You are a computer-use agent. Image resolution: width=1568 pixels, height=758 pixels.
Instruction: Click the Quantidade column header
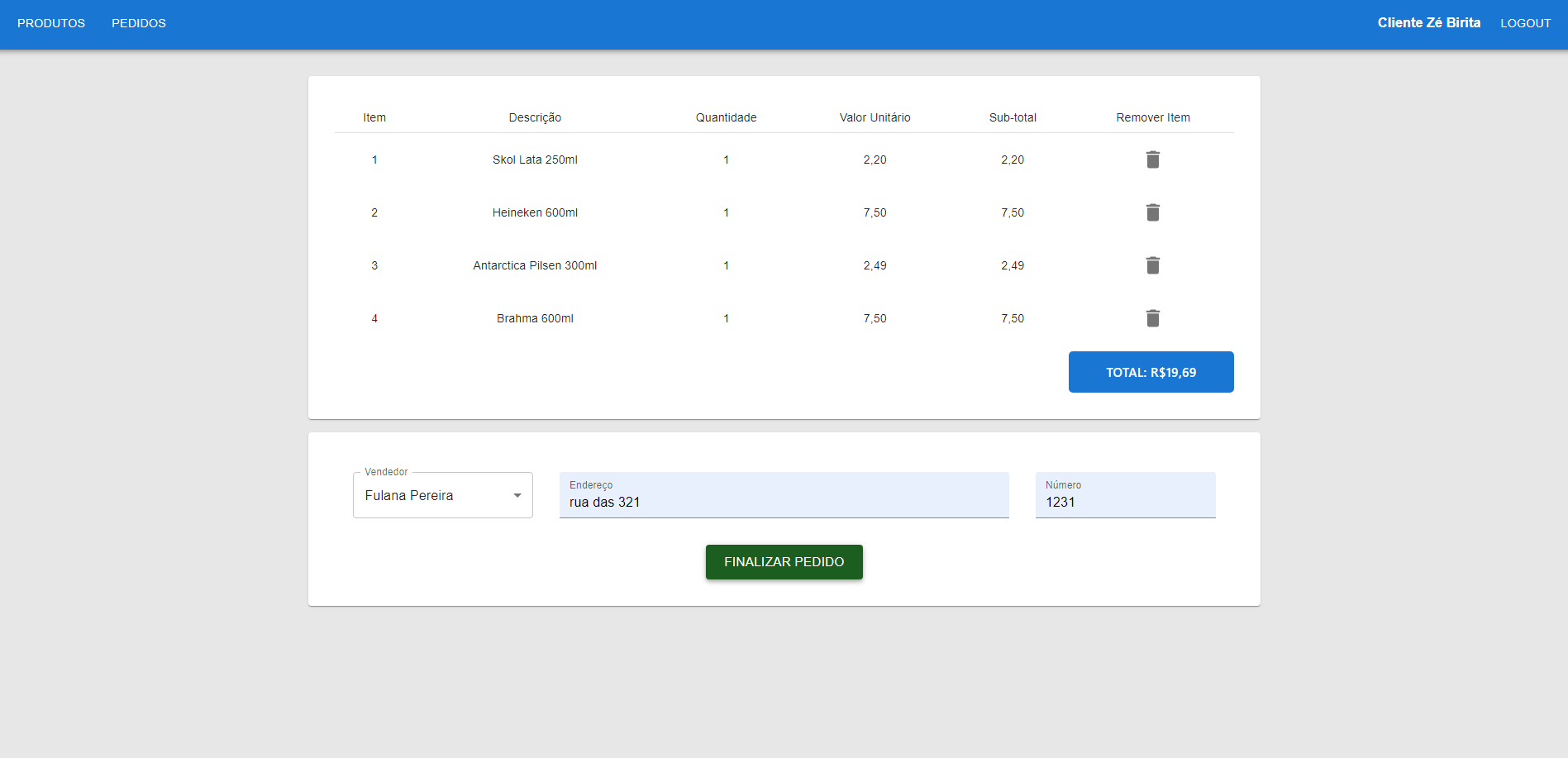(727, 117)
